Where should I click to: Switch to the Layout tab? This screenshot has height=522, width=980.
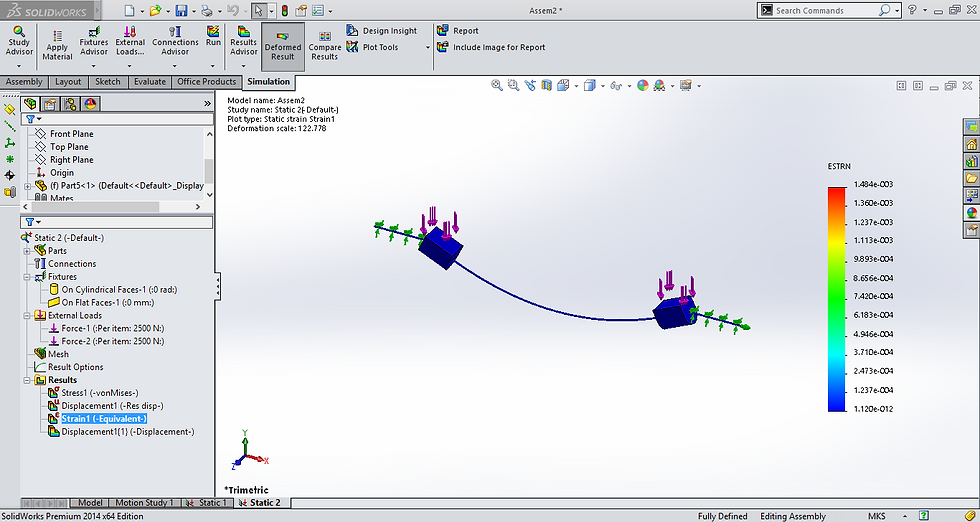pos(68,82)
